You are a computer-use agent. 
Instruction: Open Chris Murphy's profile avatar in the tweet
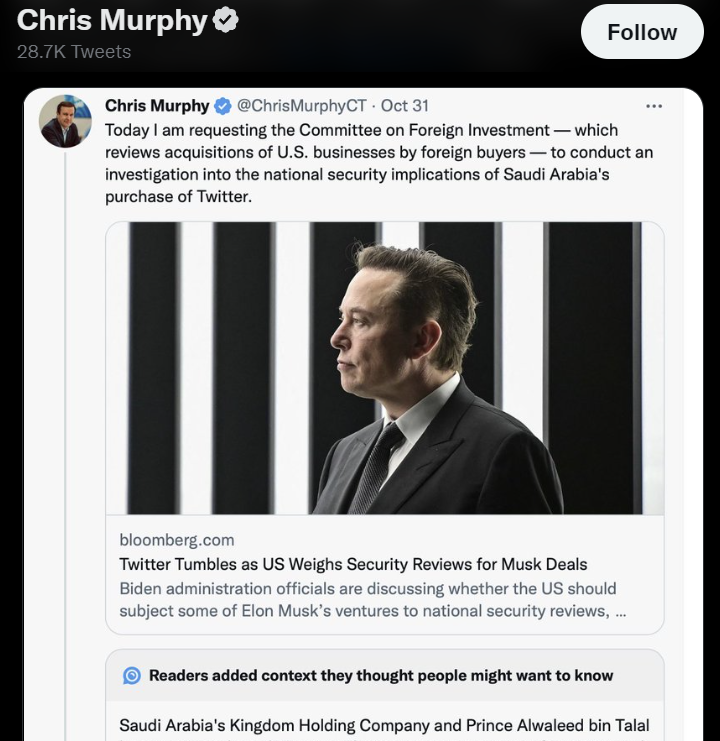click(x=65, y=122)
